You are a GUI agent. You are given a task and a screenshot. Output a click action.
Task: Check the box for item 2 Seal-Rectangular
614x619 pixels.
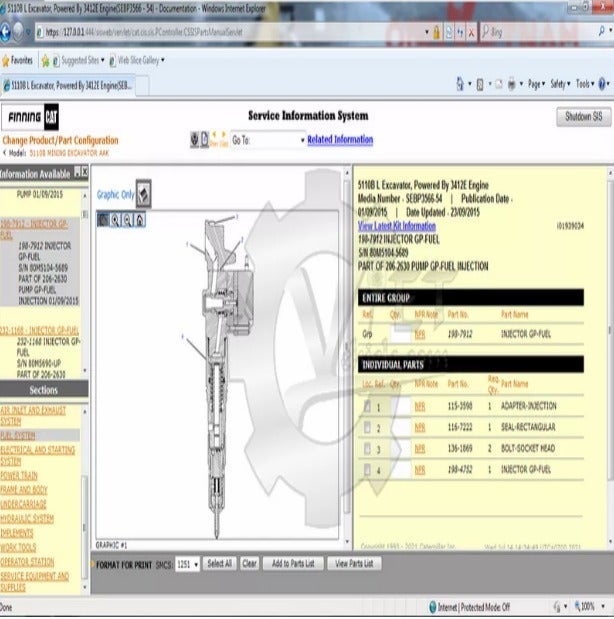(368, 427)
